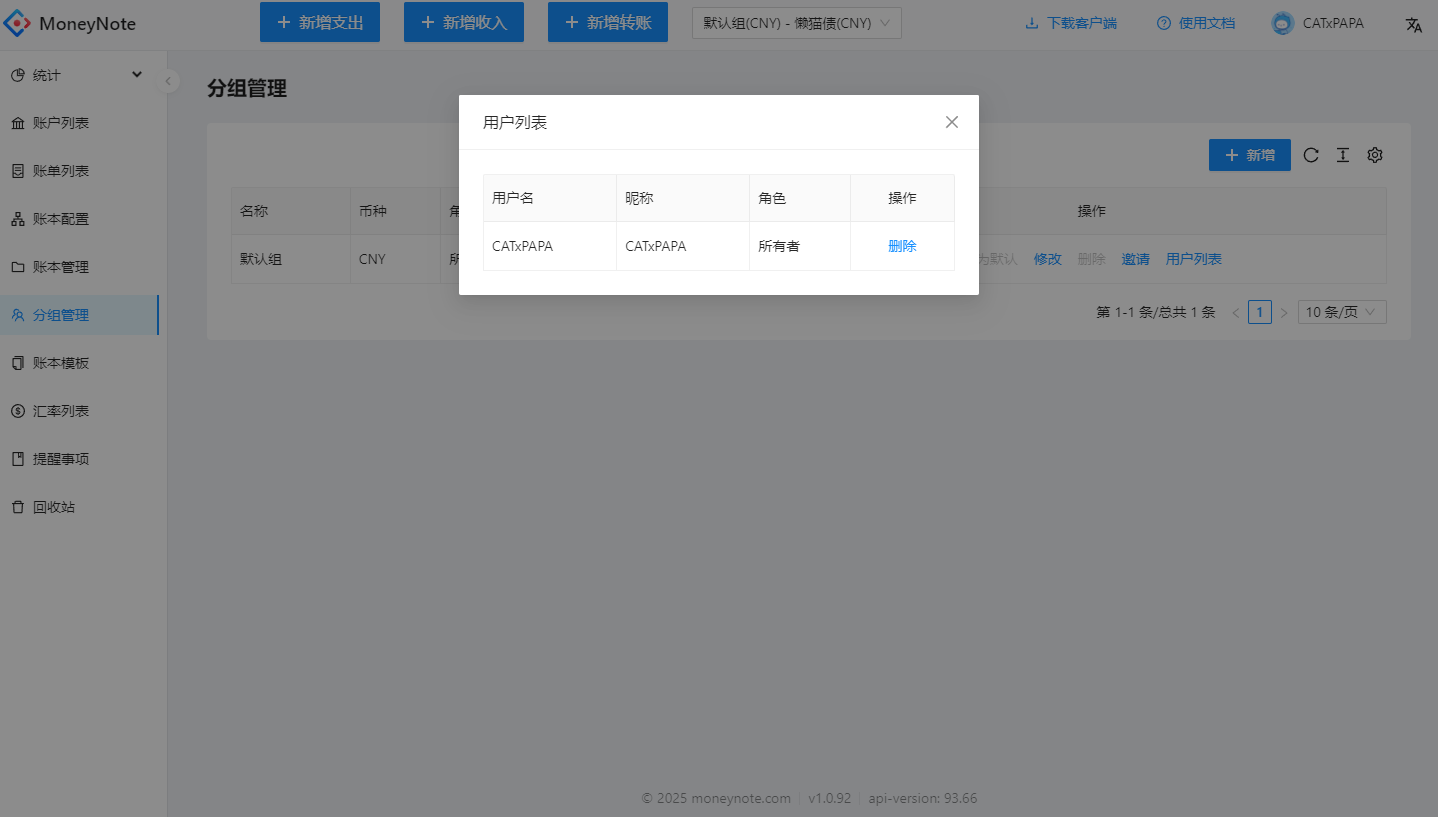The height and width of the screenshot is (817, 1438).
Task: Click the CATxPAPA avatar icon
Action: (1283, 23)
